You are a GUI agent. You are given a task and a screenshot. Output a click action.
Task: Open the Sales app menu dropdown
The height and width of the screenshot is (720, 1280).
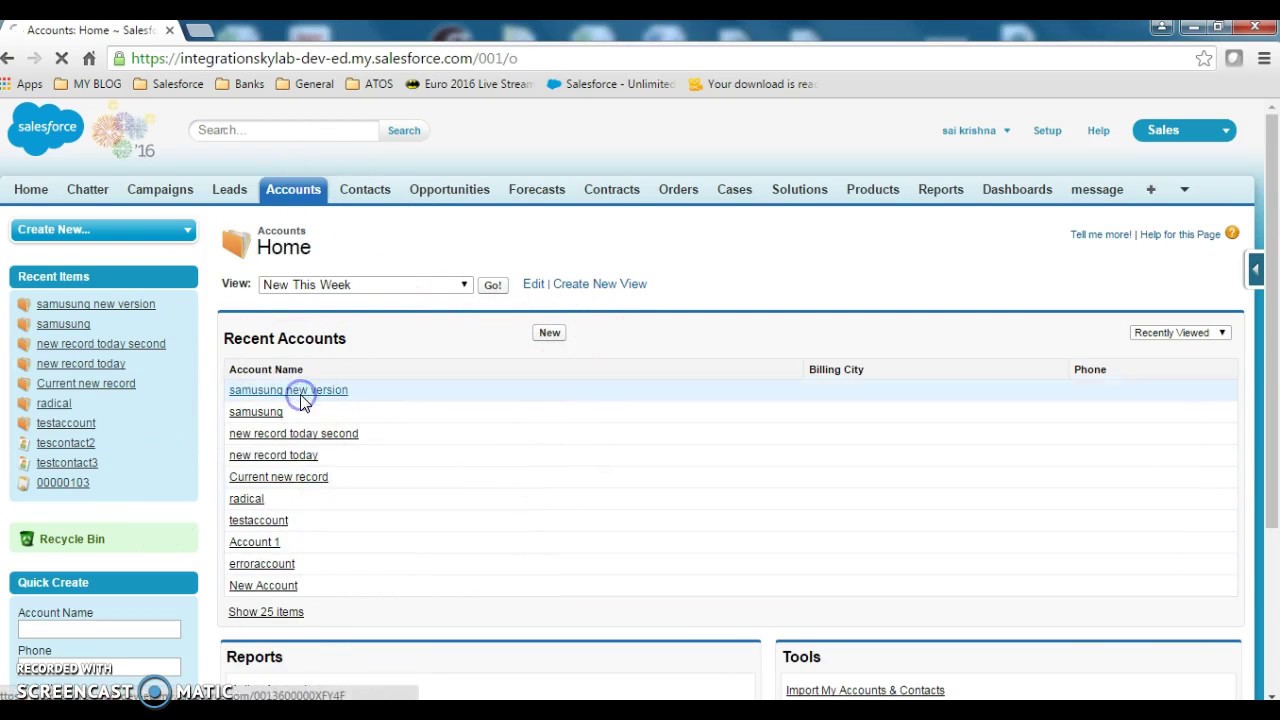1184,130
